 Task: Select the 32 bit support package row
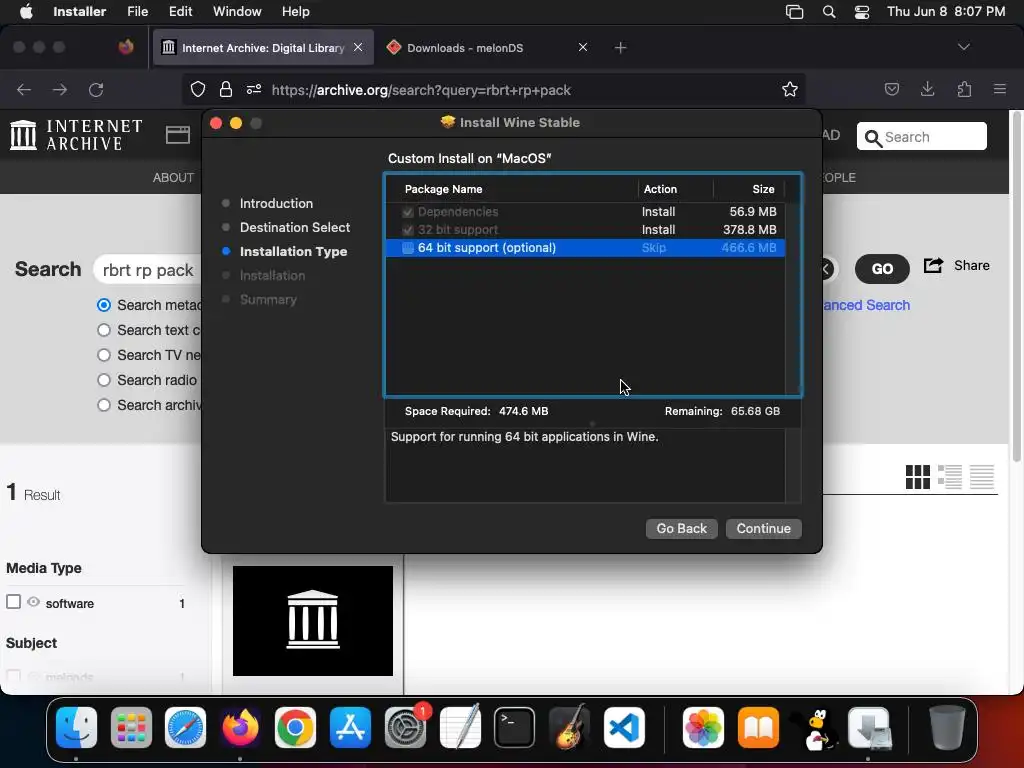coord(585,230)
